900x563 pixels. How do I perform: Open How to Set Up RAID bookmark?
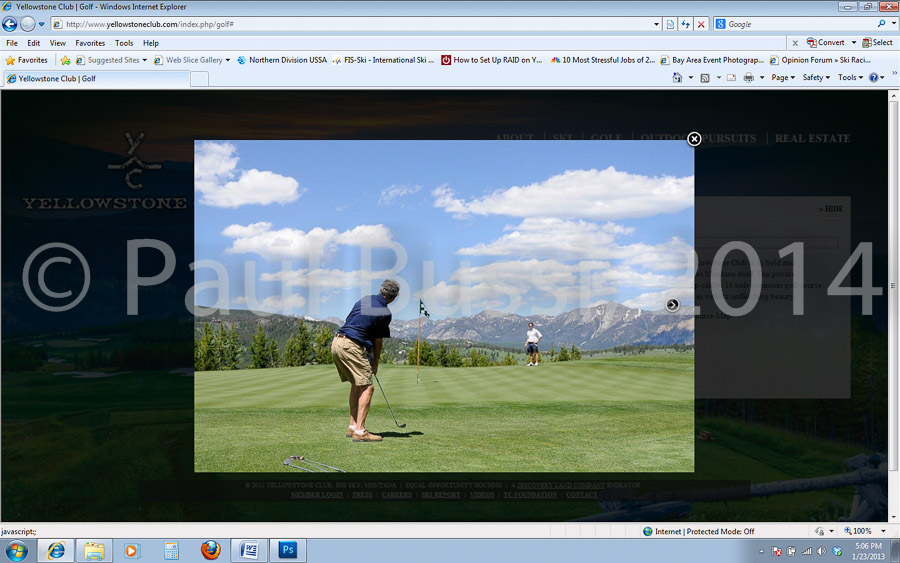(491, 60)
